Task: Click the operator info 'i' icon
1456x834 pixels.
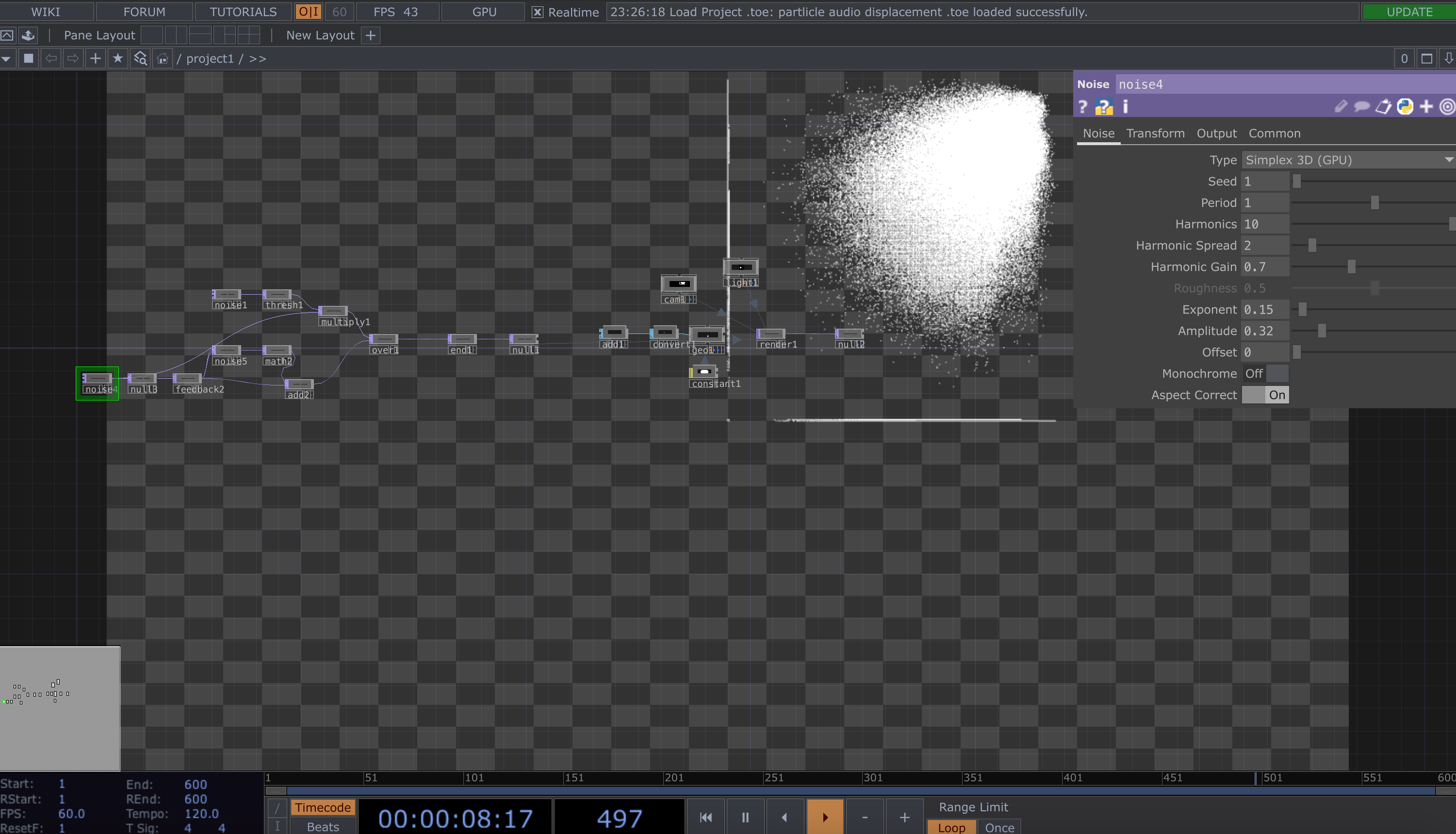Action: coord(1125,107)
